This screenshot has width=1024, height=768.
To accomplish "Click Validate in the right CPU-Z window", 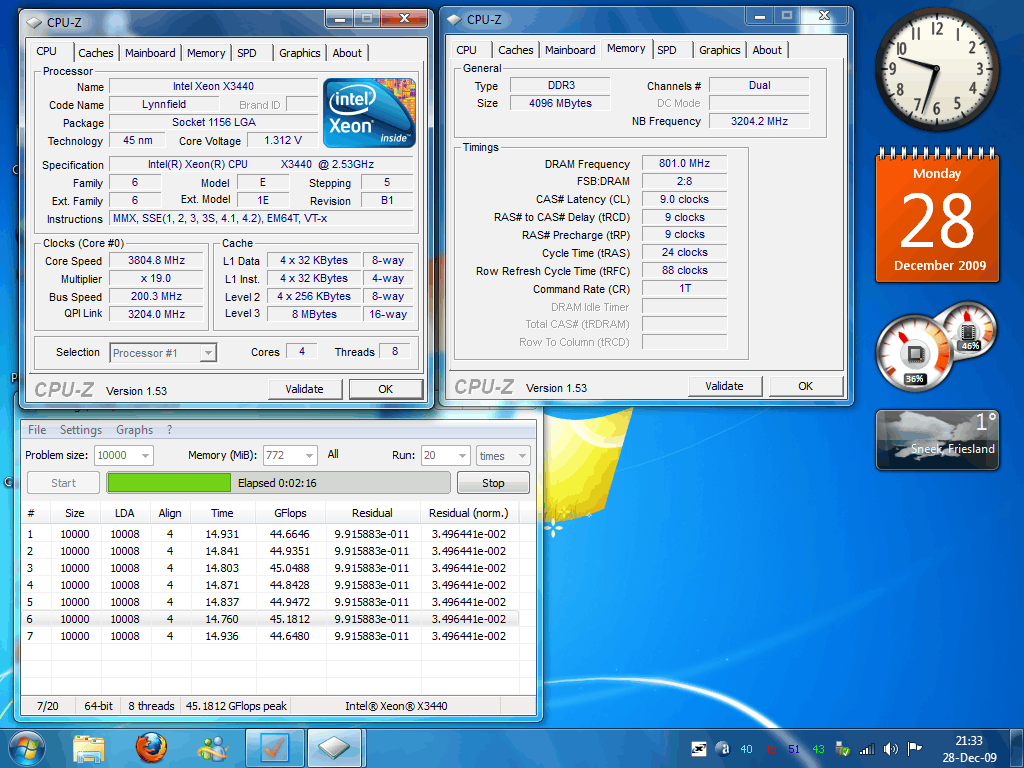I will (x=724, y=386).
